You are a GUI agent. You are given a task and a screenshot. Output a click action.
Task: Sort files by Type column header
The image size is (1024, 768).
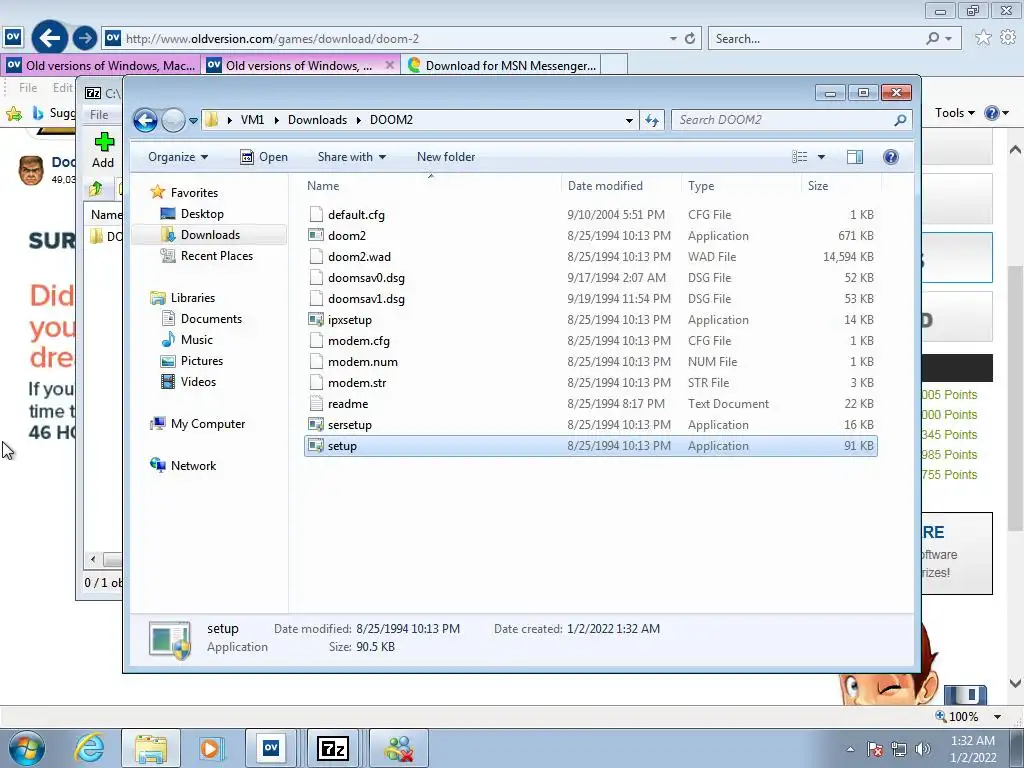(741, 186)
